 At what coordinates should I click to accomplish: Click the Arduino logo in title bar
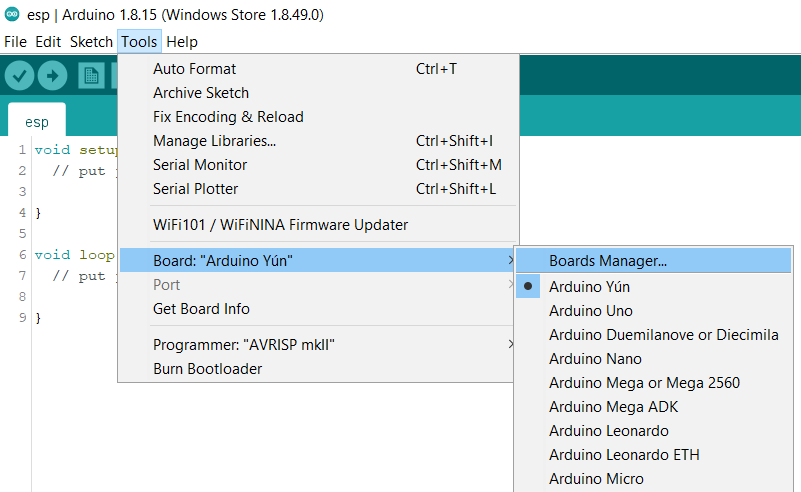coord(12,14)
